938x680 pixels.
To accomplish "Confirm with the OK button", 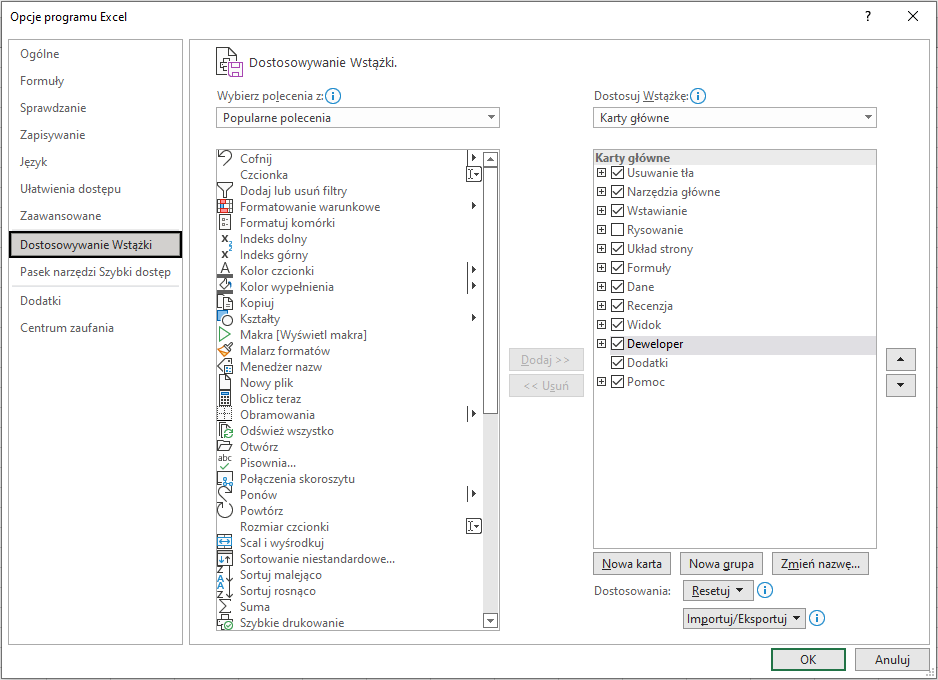I will click(808, 659).
